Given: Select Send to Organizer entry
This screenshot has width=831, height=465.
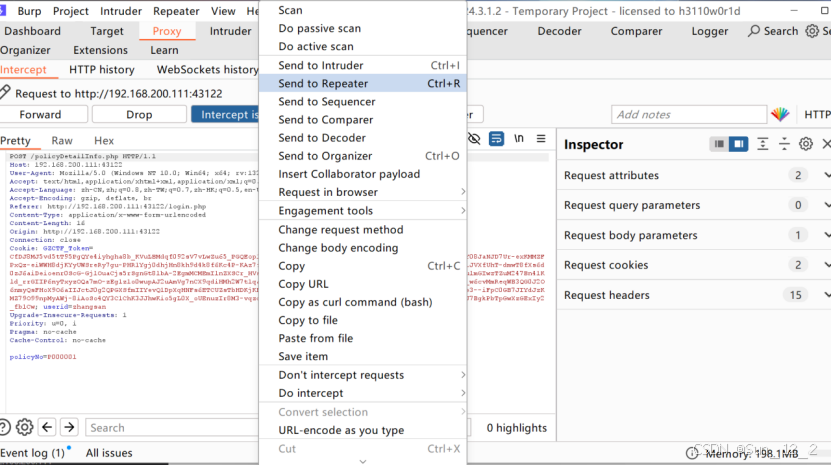Looking at the screenshot, I should tap(363, 156).
